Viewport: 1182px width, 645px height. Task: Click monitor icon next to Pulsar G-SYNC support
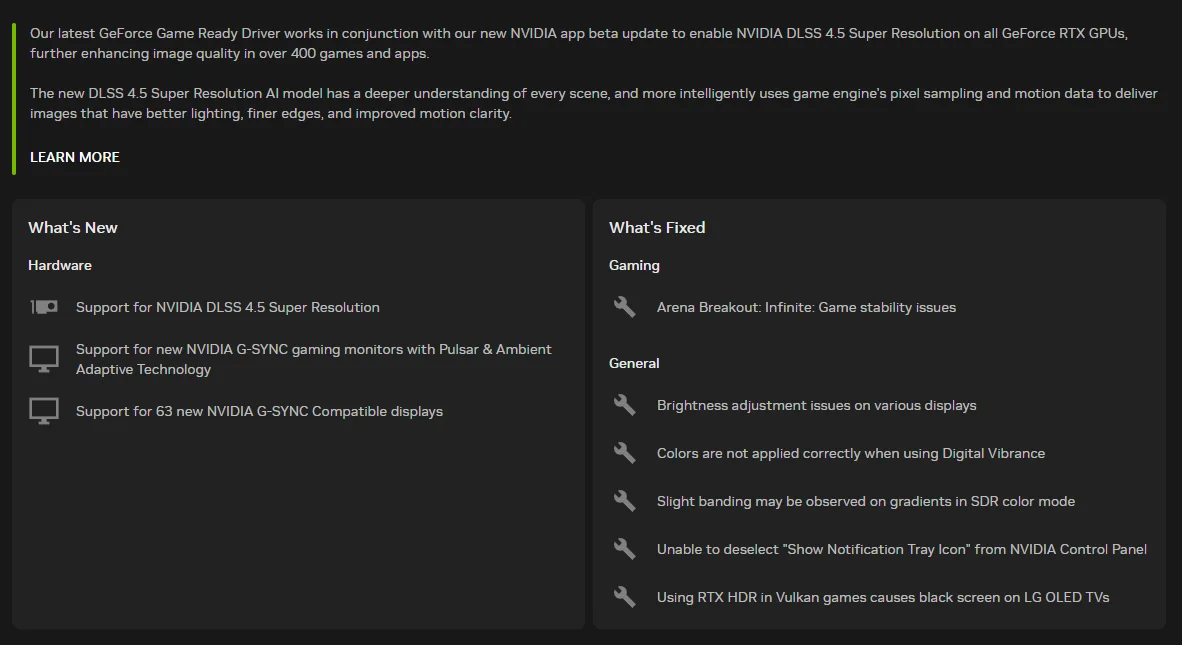click(x=44, y=359)
